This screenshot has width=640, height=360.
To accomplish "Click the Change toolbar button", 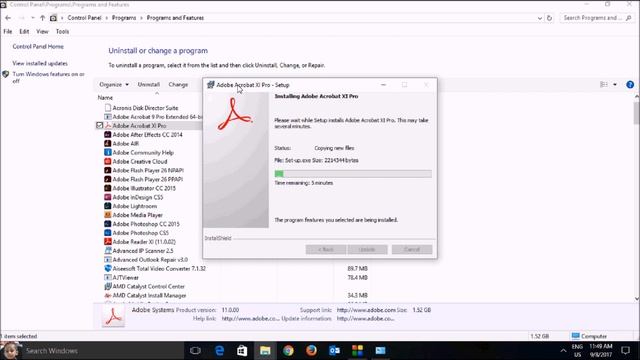I will click(x=178, y=84).
